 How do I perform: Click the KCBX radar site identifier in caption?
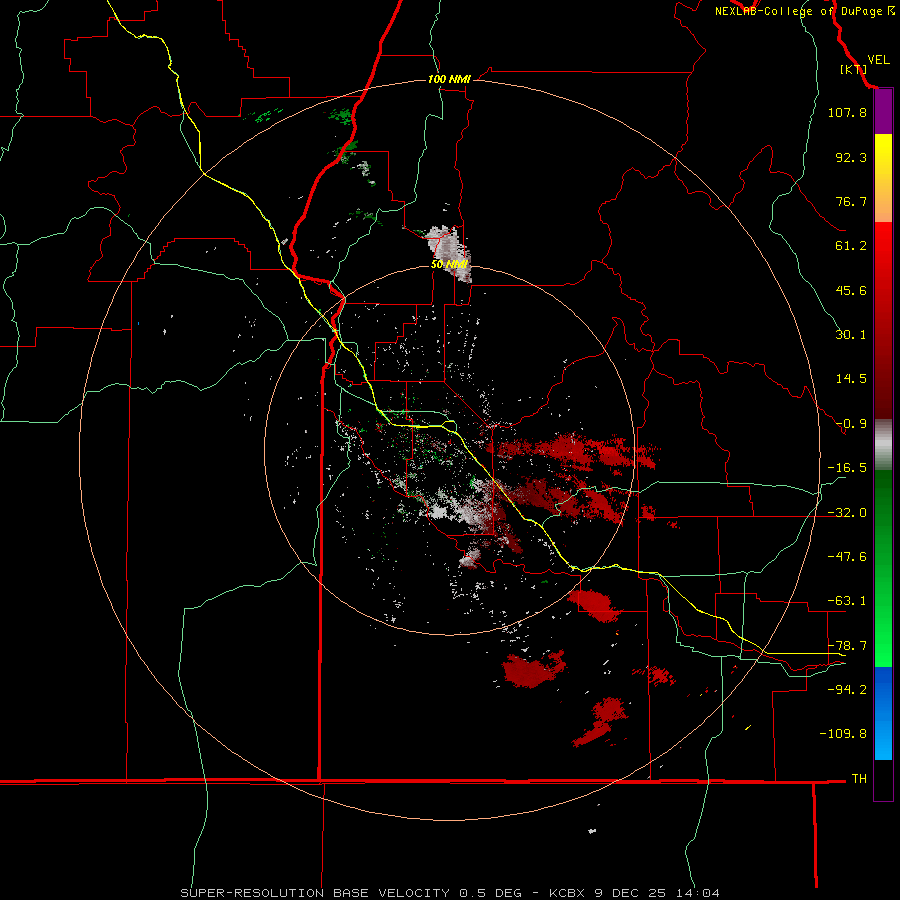569,893
